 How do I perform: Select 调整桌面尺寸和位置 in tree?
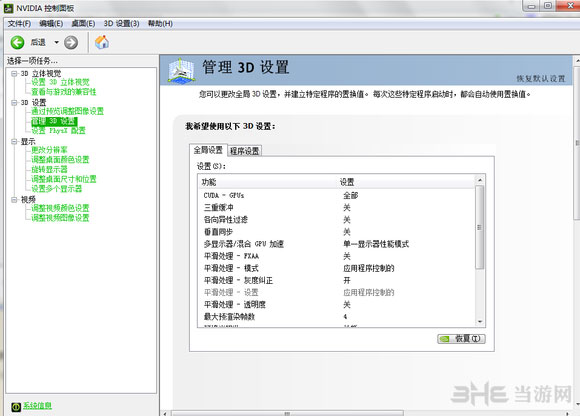coord(64,179)
